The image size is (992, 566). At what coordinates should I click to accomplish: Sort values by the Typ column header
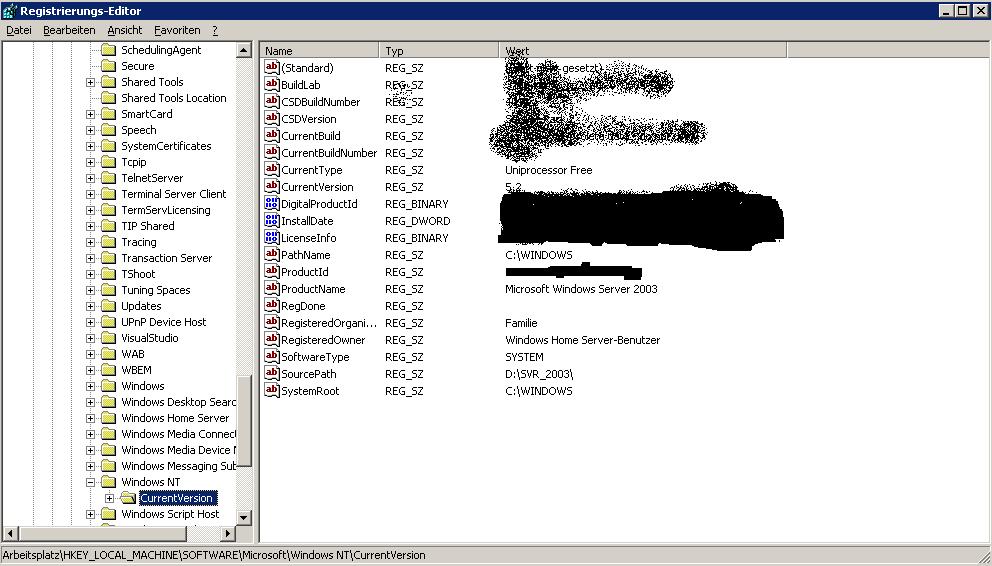(439, 51)
